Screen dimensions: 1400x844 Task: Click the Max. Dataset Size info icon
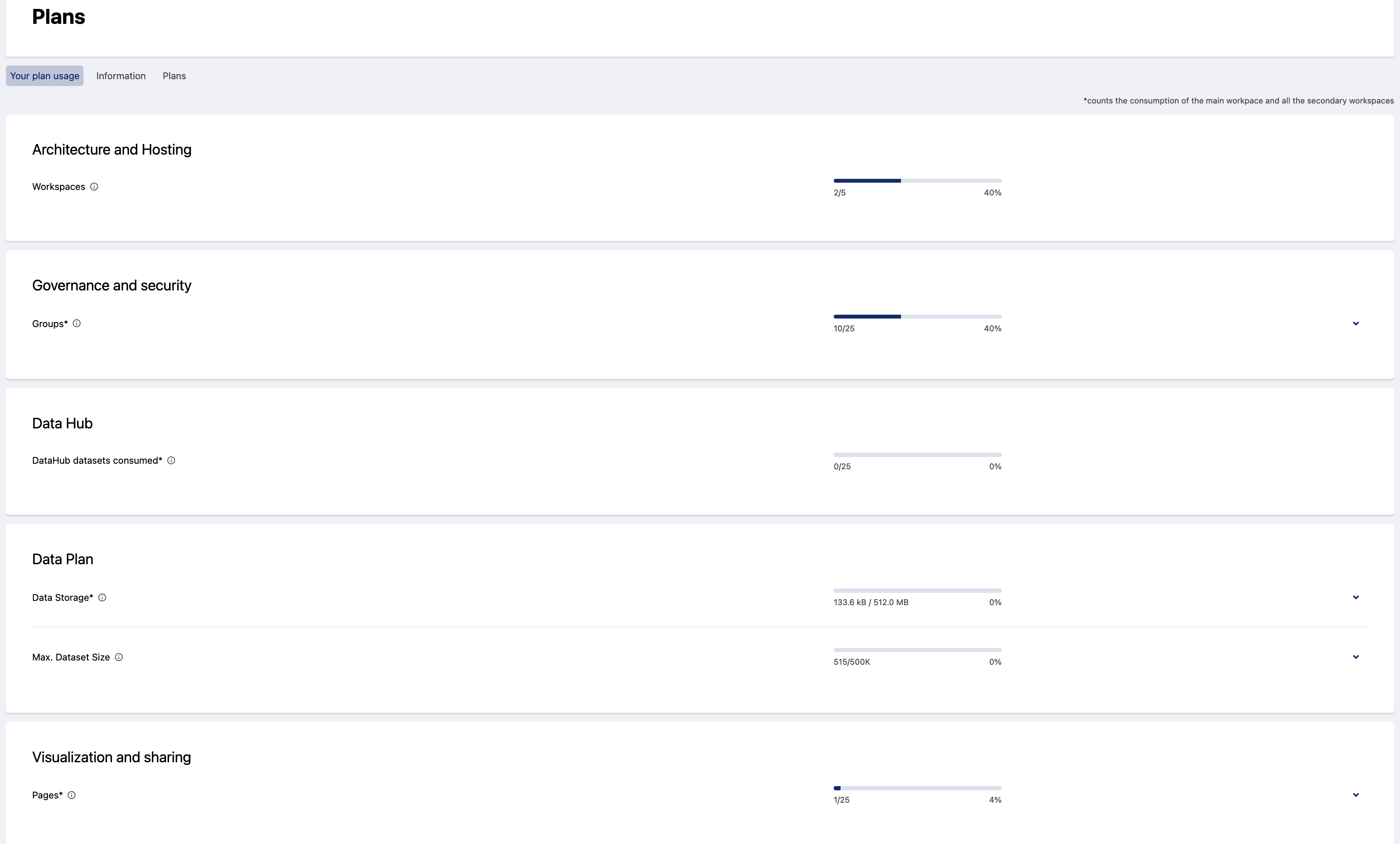(x=119, y=657)
